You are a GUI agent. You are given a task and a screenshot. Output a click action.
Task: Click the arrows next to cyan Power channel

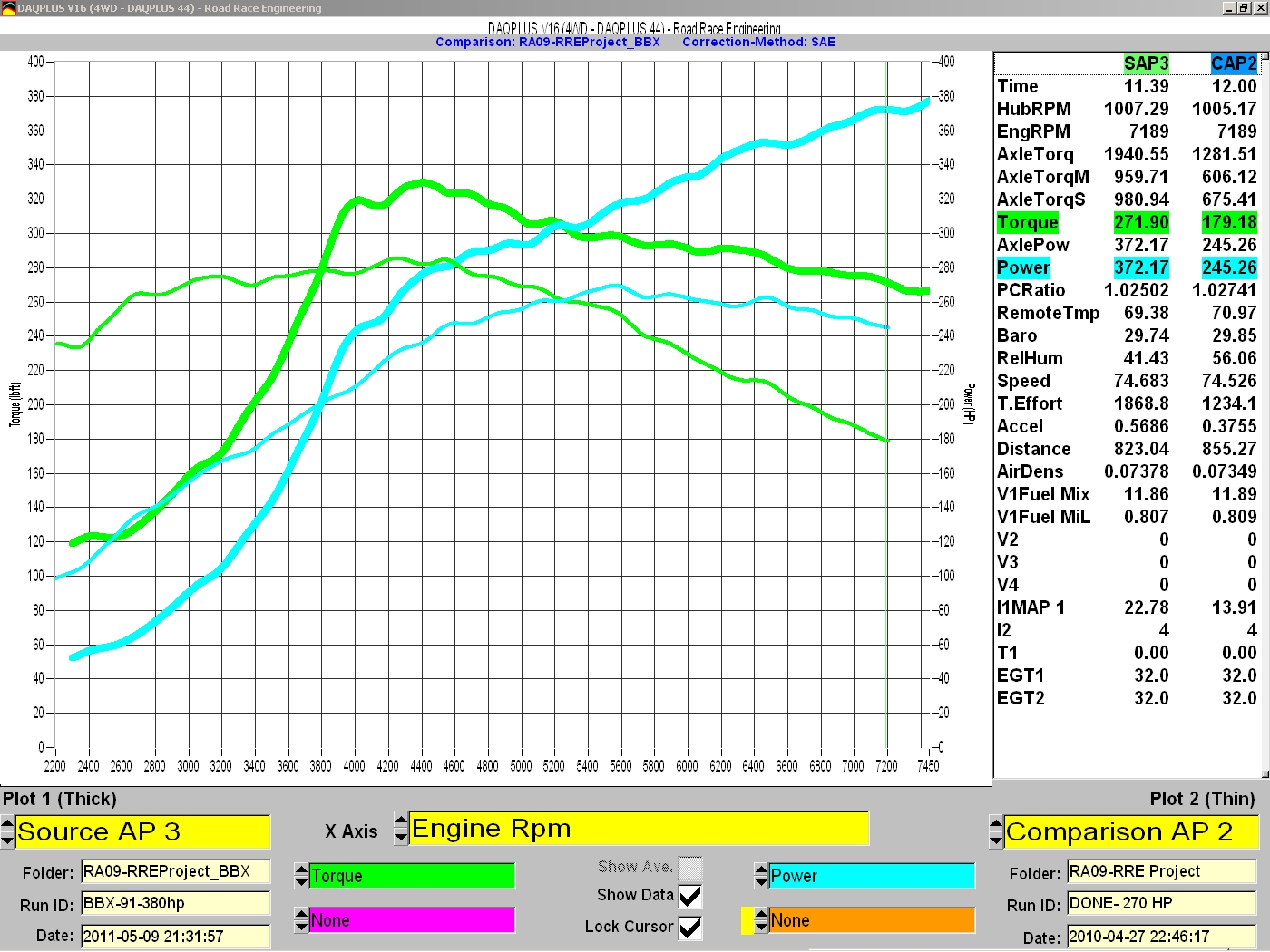click(x=762, y=876)
